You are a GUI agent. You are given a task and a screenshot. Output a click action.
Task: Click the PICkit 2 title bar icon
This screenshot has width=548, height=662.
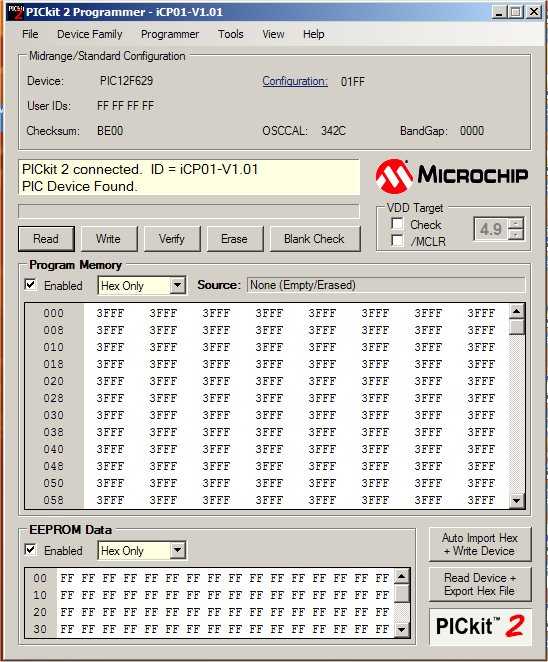pyautogui.click(x=15, y=12)
